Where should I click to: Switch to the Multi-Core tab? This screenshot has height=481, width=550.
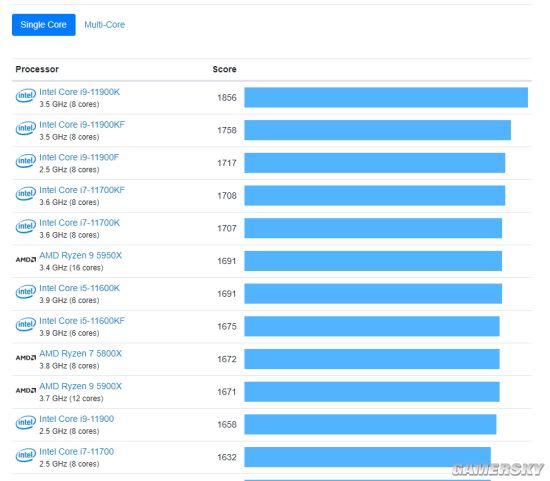(x=105, y=25)
